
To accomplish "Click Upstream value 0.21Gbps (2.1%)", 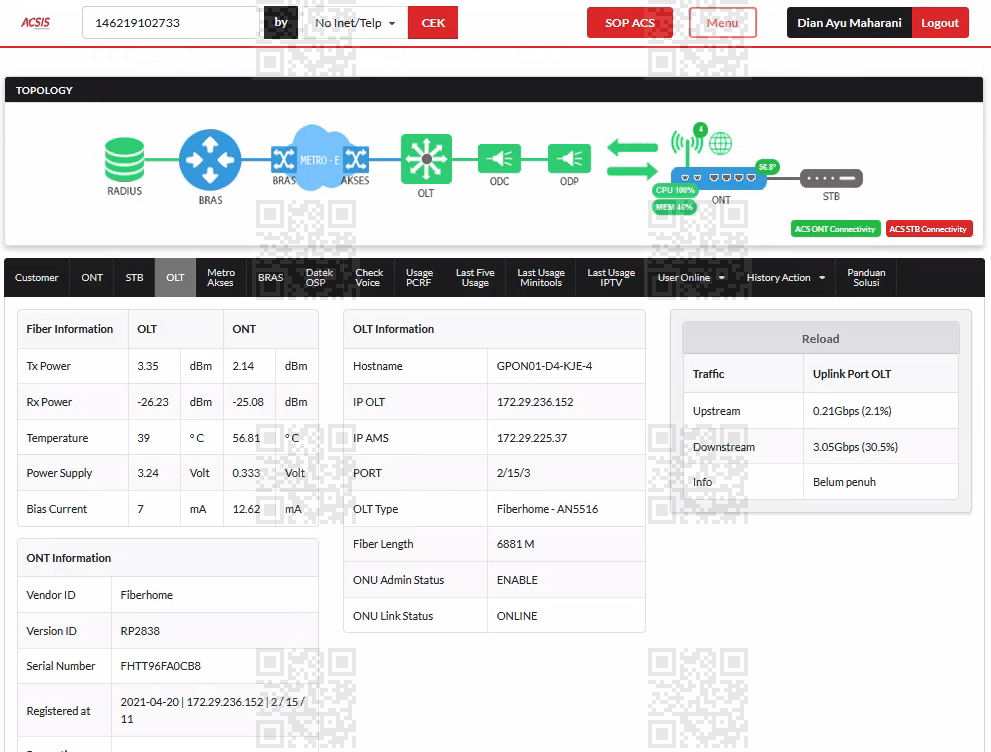I will pos(852,411).
